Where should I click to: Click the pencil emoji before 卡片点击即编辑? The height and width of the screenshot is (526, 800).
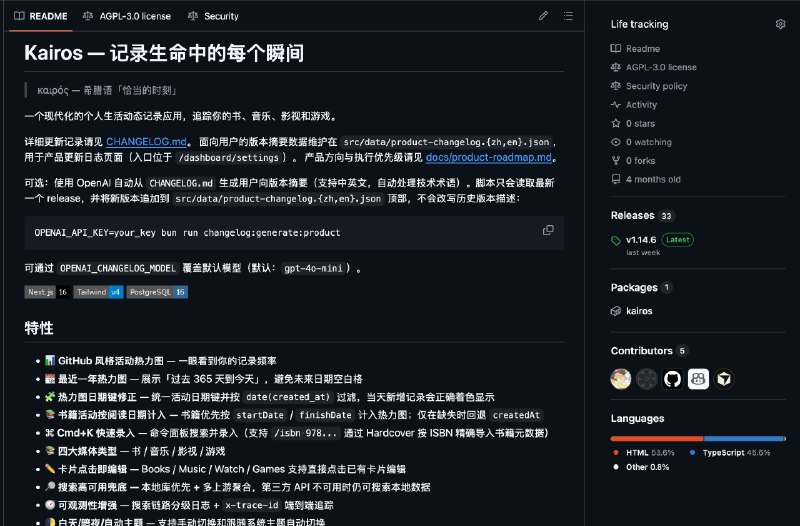[50, 469]
